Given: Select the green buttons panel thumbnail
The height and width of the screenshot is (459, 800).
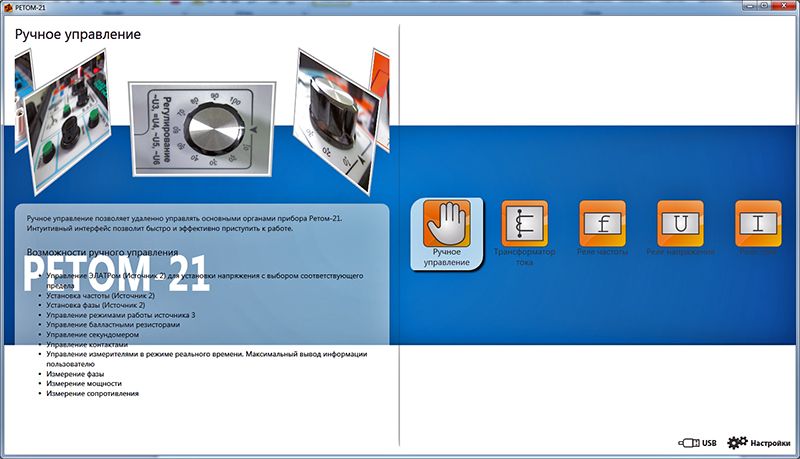Looking at the screenshot, I should click(69, 122).
